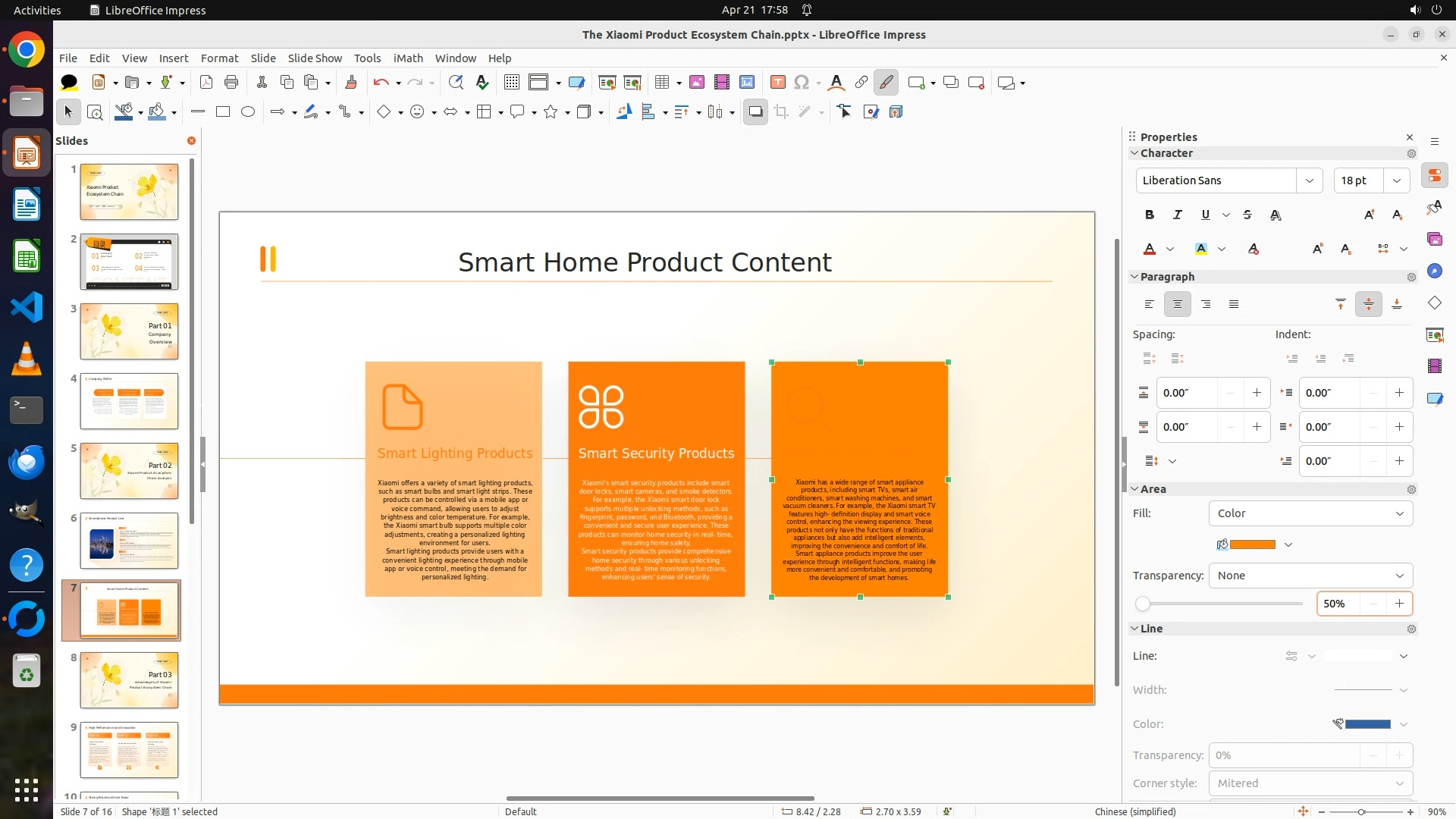The width and height of the screenshot is (1456, 819).
Task: Select the Rectangle drawing tool
Action: coord(223,112)
